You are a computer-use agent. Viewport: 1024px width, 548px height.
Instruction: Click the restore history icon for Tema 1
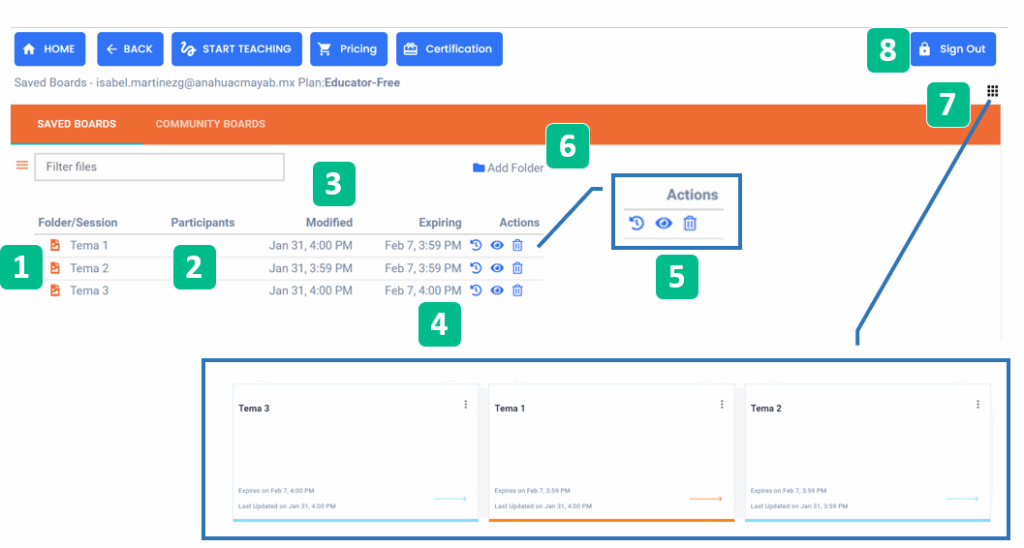[476, 245]
